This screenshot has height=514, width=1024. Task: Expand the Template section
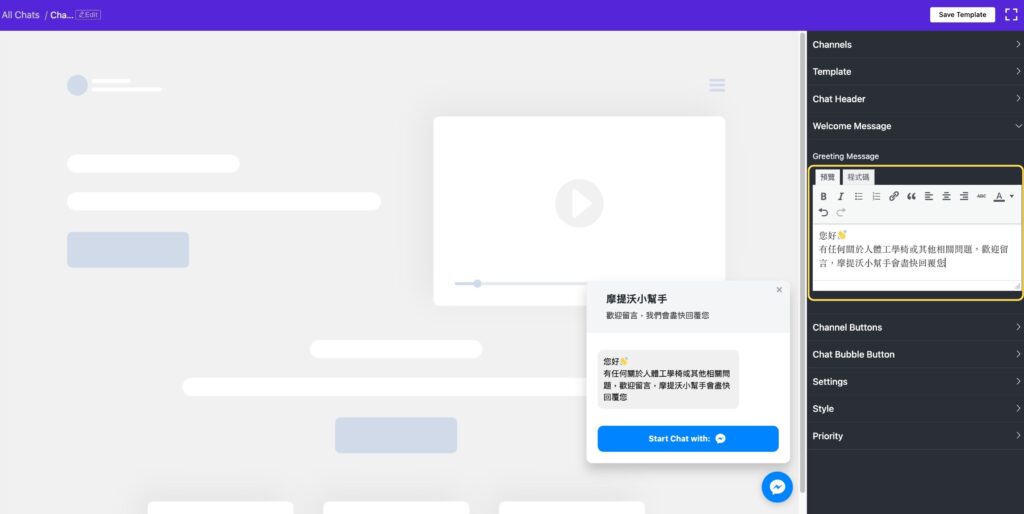(916, 72)
